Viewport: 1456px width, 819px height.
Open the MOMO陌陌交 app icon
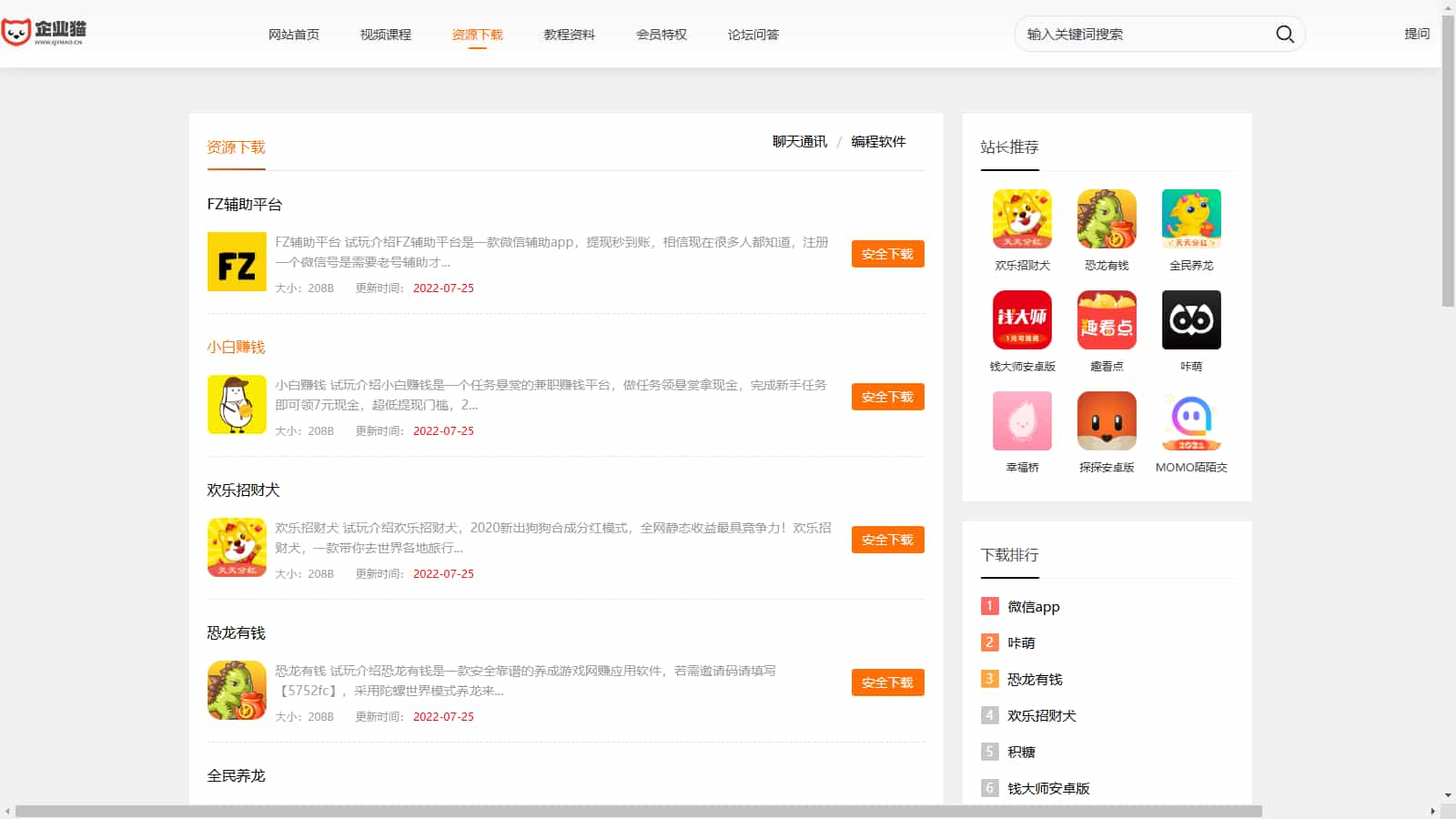[1191, 421]
